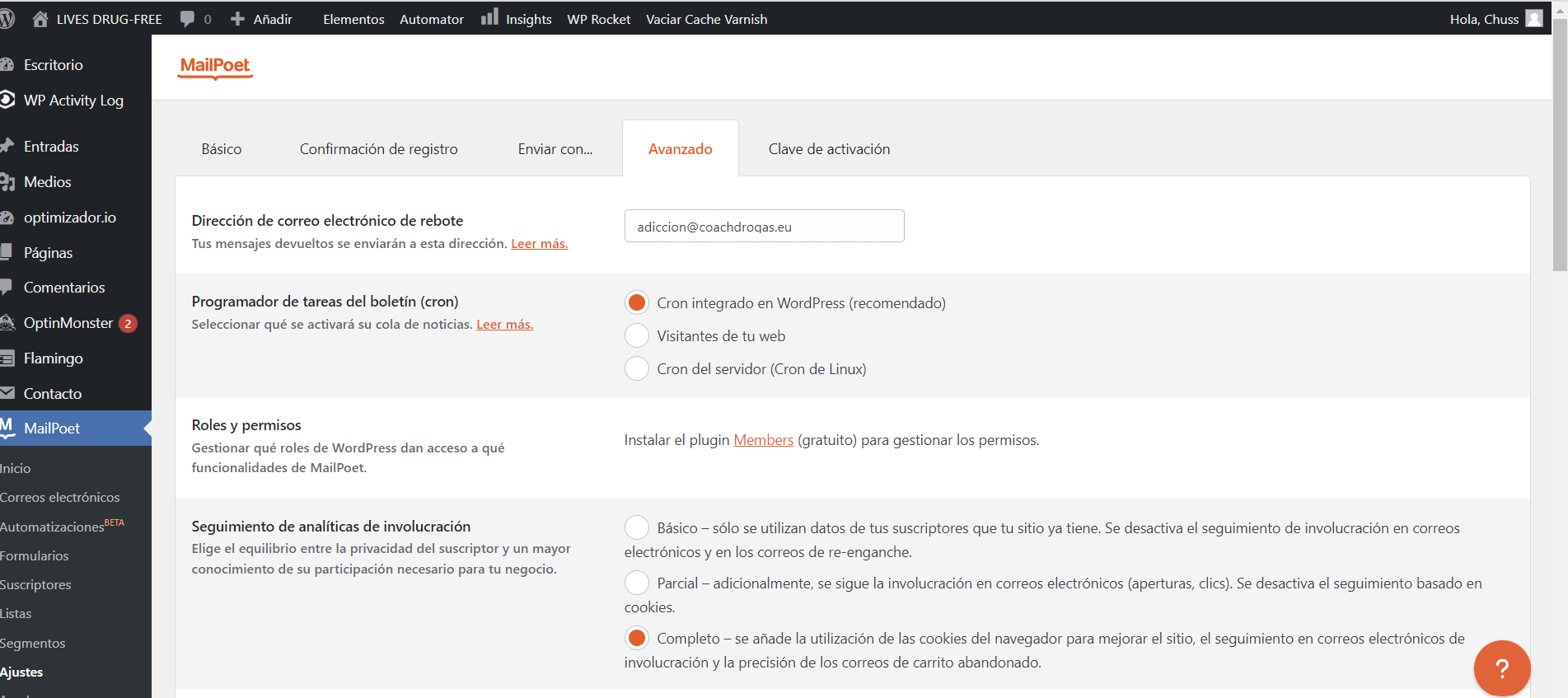Click the WP Activity Log icon
This screenshot has width=1568, height=698.
click(7, 100)
